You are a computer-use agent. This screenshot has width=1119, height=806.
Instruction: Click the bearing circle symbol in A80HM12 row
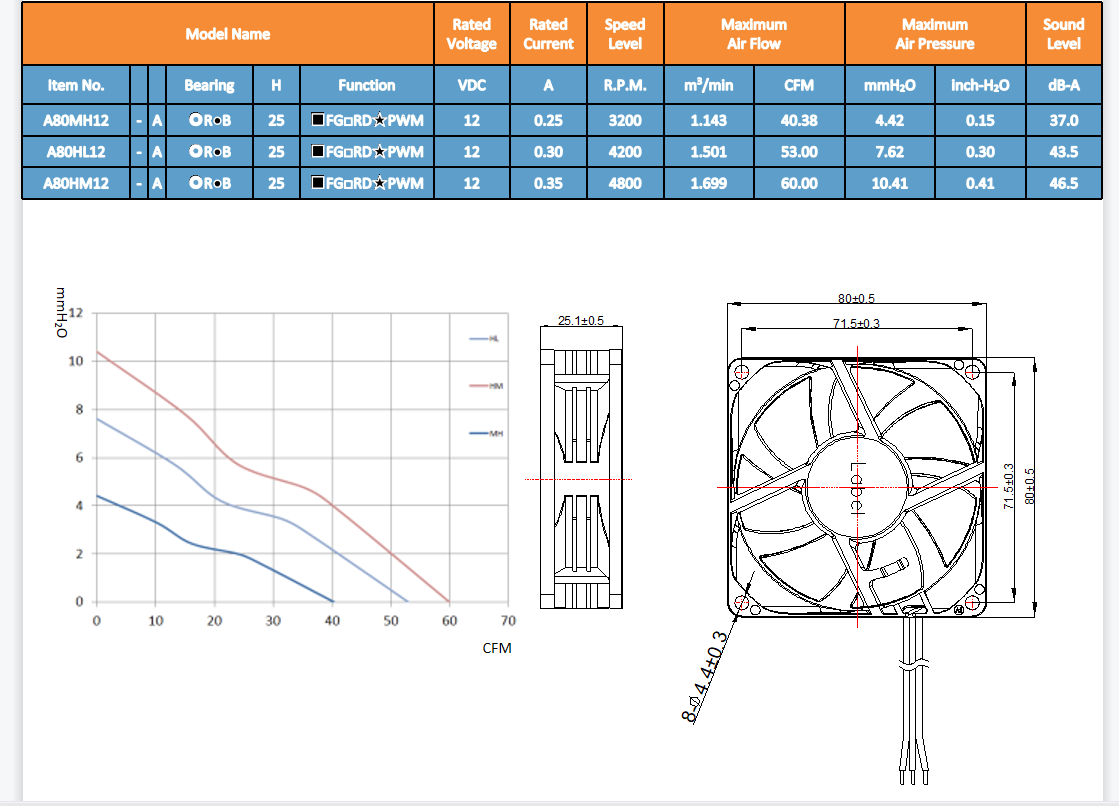click(195, 183)
